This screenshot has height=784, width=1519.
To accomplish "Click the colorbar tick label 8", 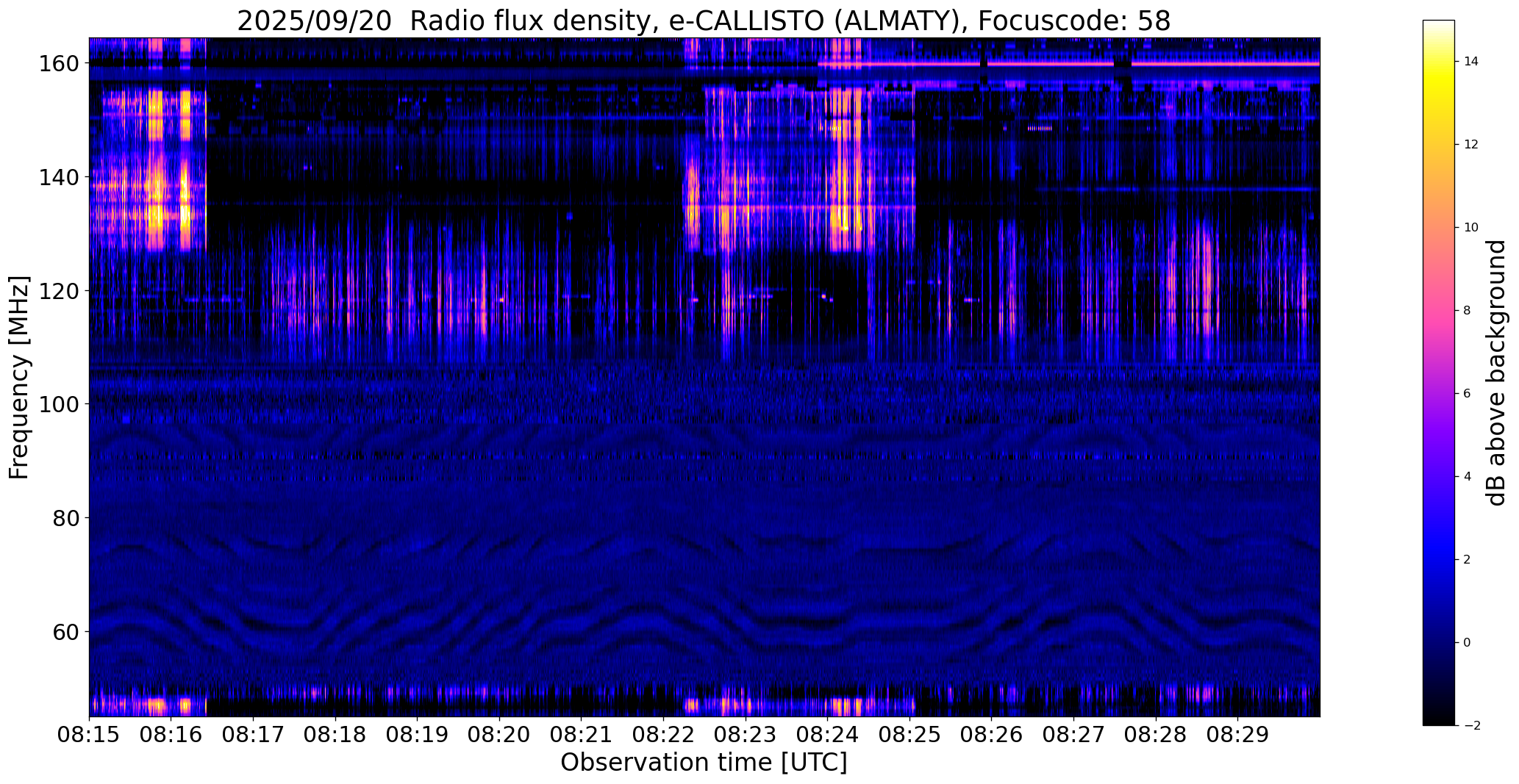I will (1467, 311).
